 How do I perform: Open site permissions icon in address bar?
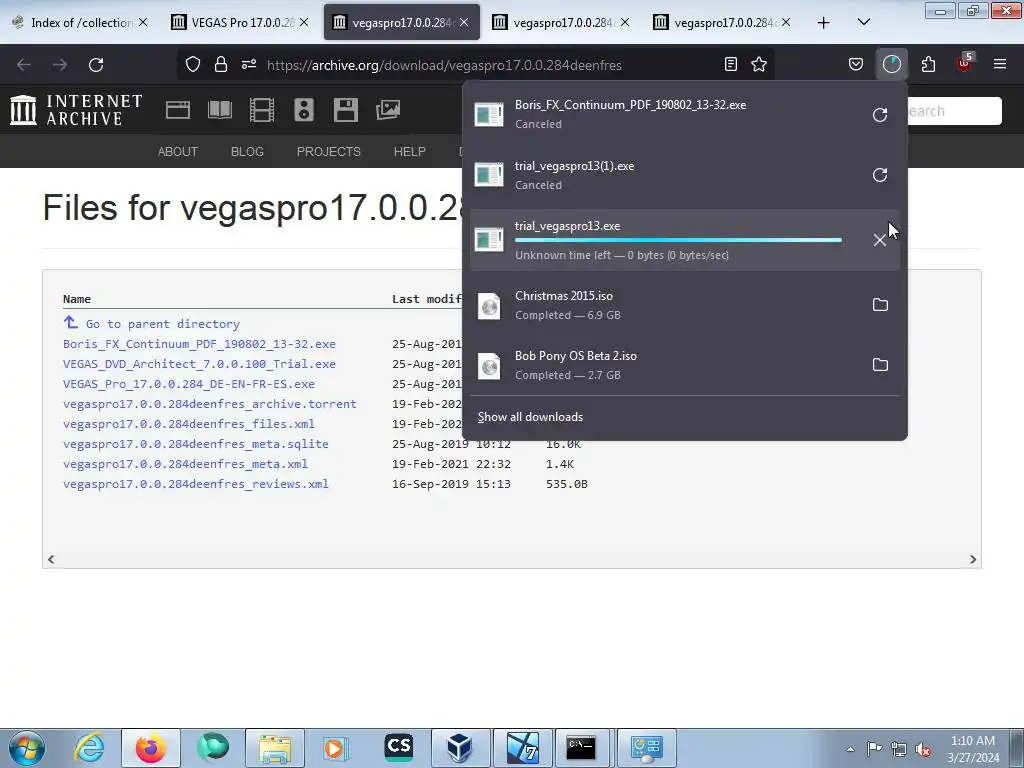tap(249, 64)
